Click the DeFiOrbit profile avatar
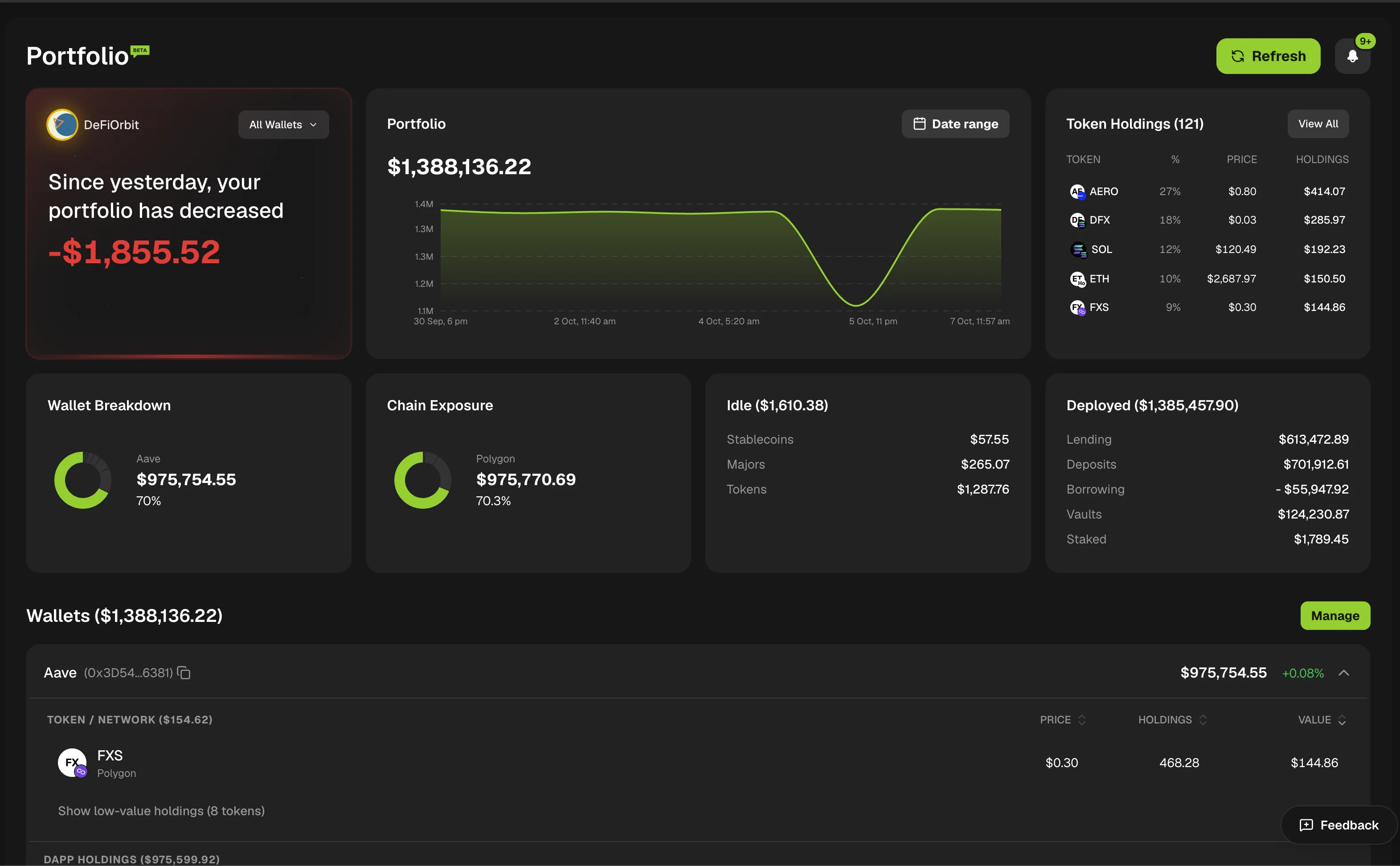The image size is (1400, 866). (x=62, y=124)
